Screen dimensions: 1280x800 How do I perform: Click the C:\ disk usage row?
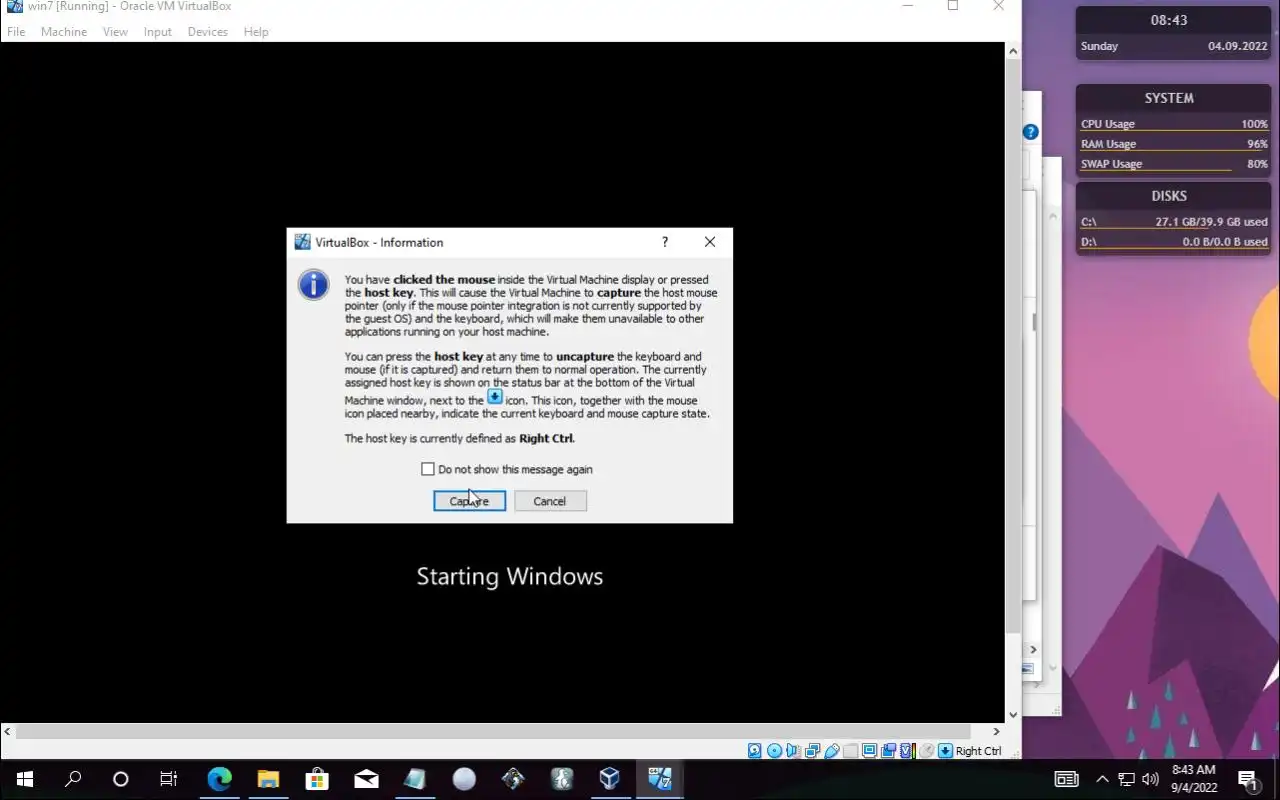pyautogui.click(x=1174, y=222)
